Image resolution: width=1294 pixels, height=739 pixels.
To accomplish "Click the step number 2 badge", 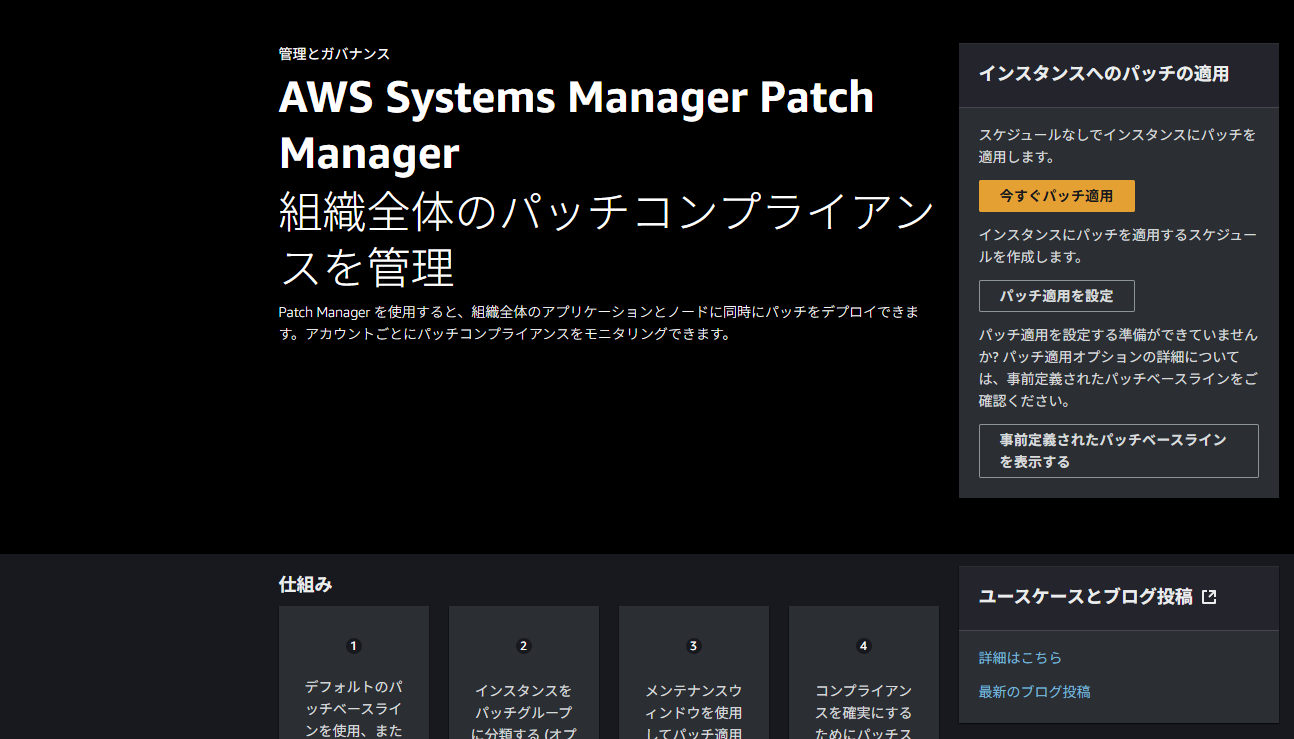I will click(x=524, y=646).
